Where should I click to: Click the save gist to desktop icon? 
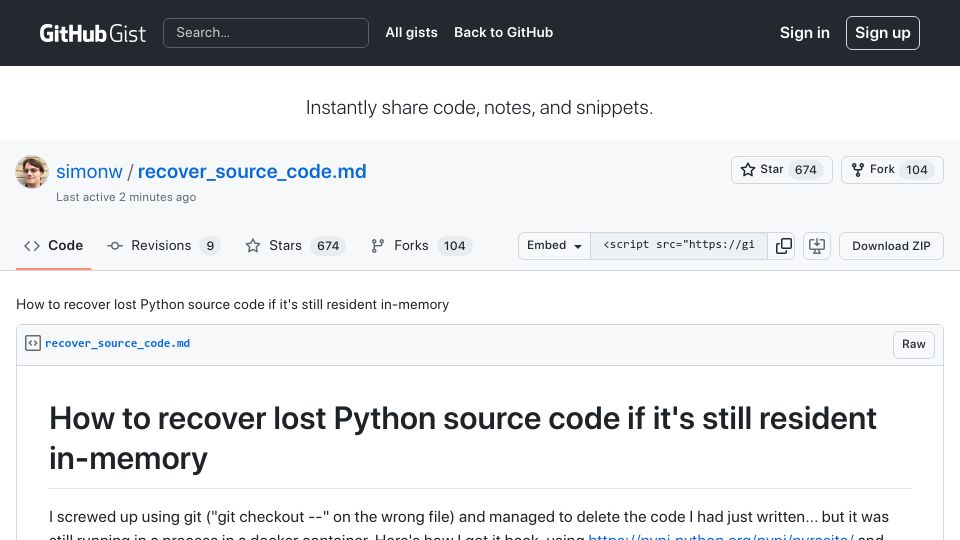click(x=817, y=246)
